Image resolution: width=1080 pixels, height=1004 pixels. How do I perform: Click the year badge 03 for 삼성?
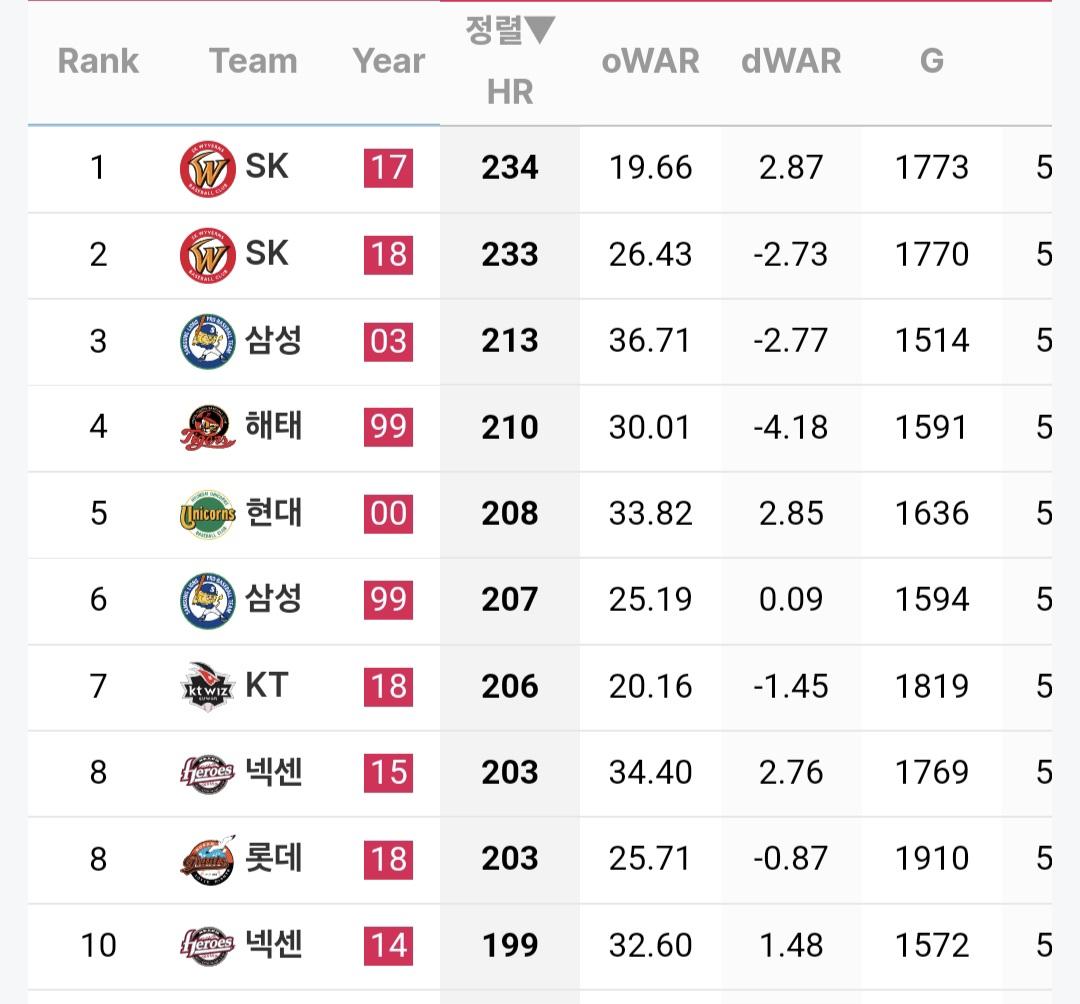click(x=388, y=341)
